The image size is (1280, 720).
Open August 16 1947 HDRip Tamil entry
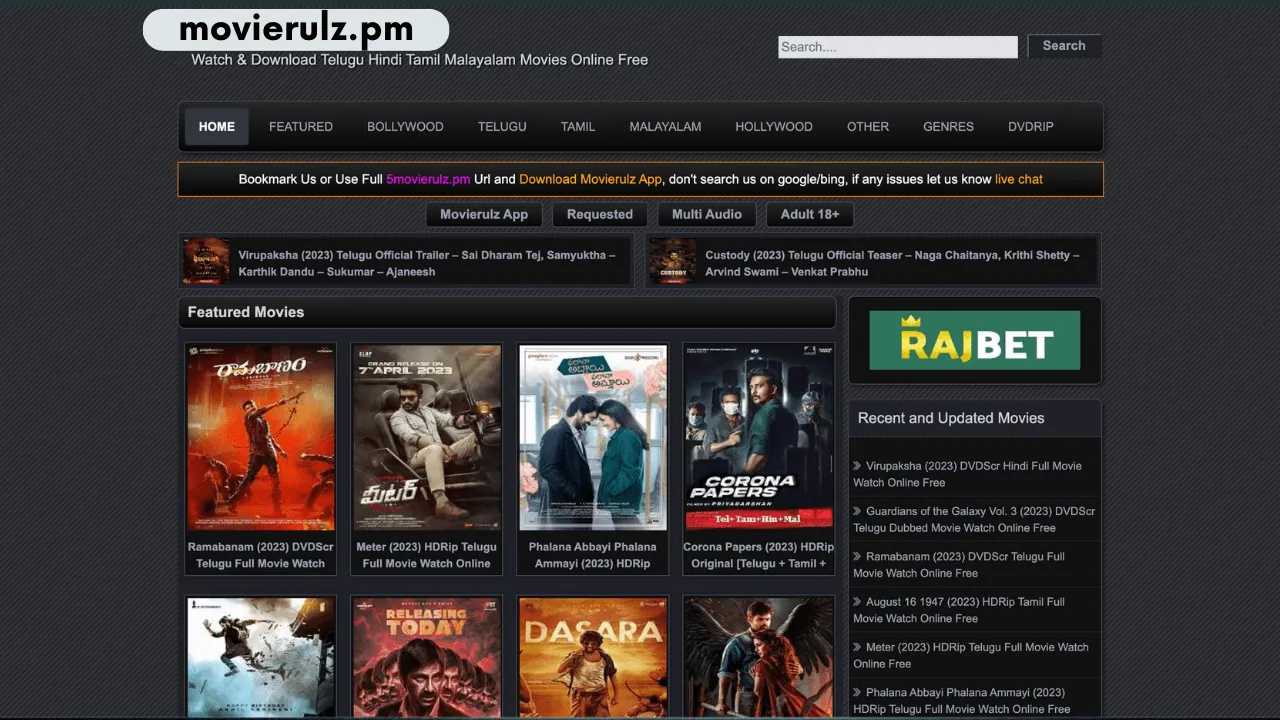pyautogui.click(x=959, y=610)
